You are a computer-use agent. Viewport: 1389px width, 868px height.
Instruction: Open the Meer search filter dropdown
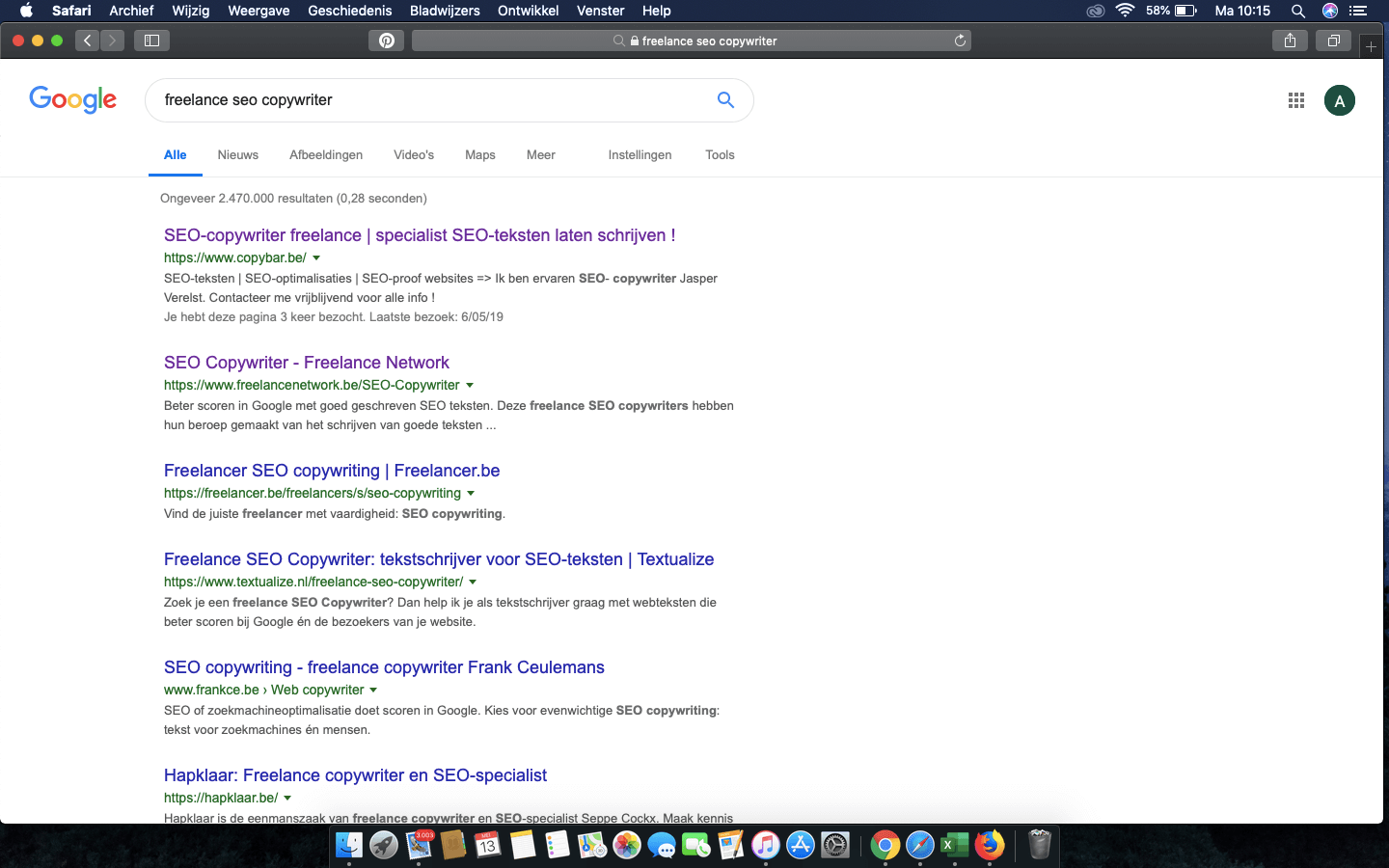point(540,155)
